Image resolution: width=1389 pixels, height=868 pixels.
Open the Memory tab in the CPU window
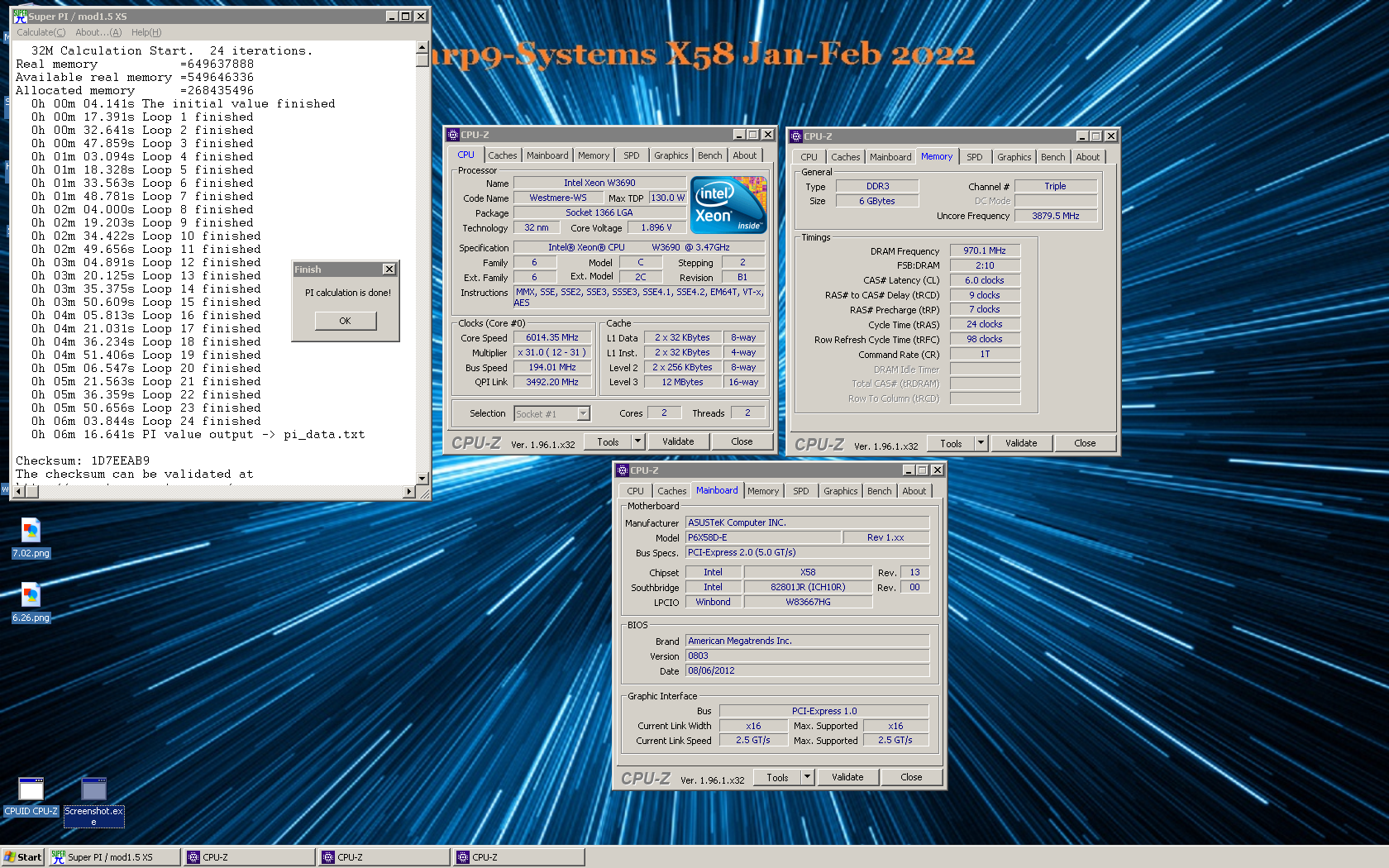tap(594, 155)
